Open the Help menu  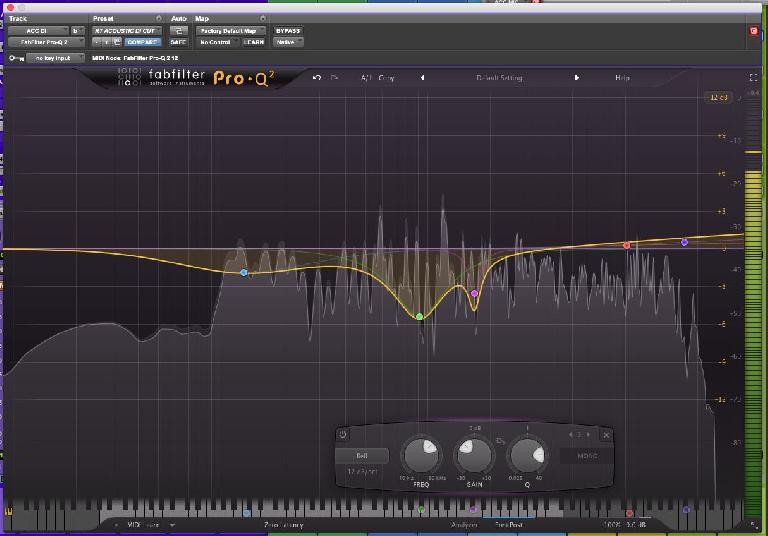pyautogui.click(x=622, y=77)
